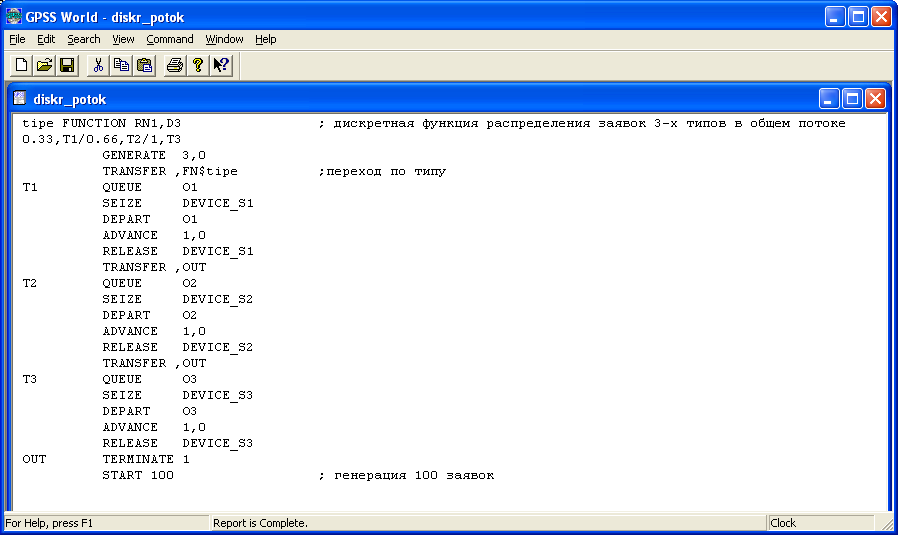Click the '0.33,T1/0.66,T2/1,T3' line
Screen dimensions: 898x535
pos(101,139)
